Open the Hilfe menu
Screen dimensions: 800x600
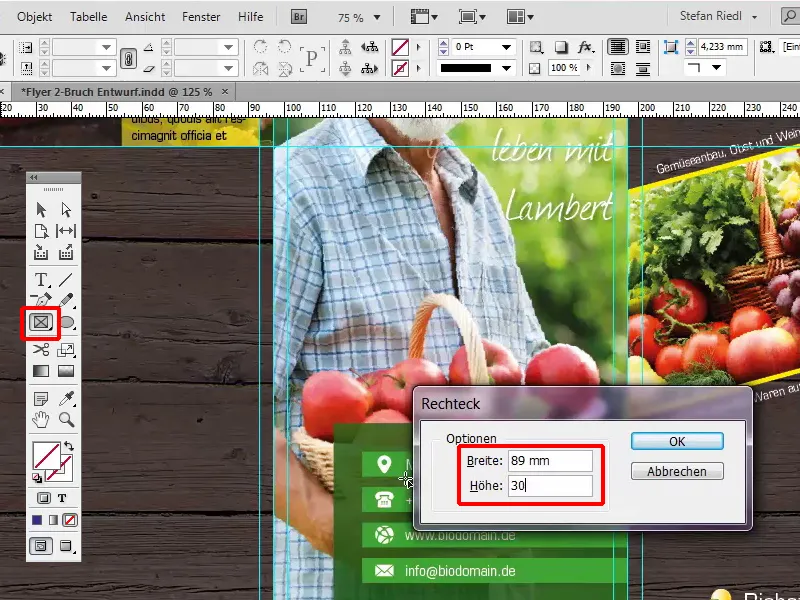coord(251,17)
